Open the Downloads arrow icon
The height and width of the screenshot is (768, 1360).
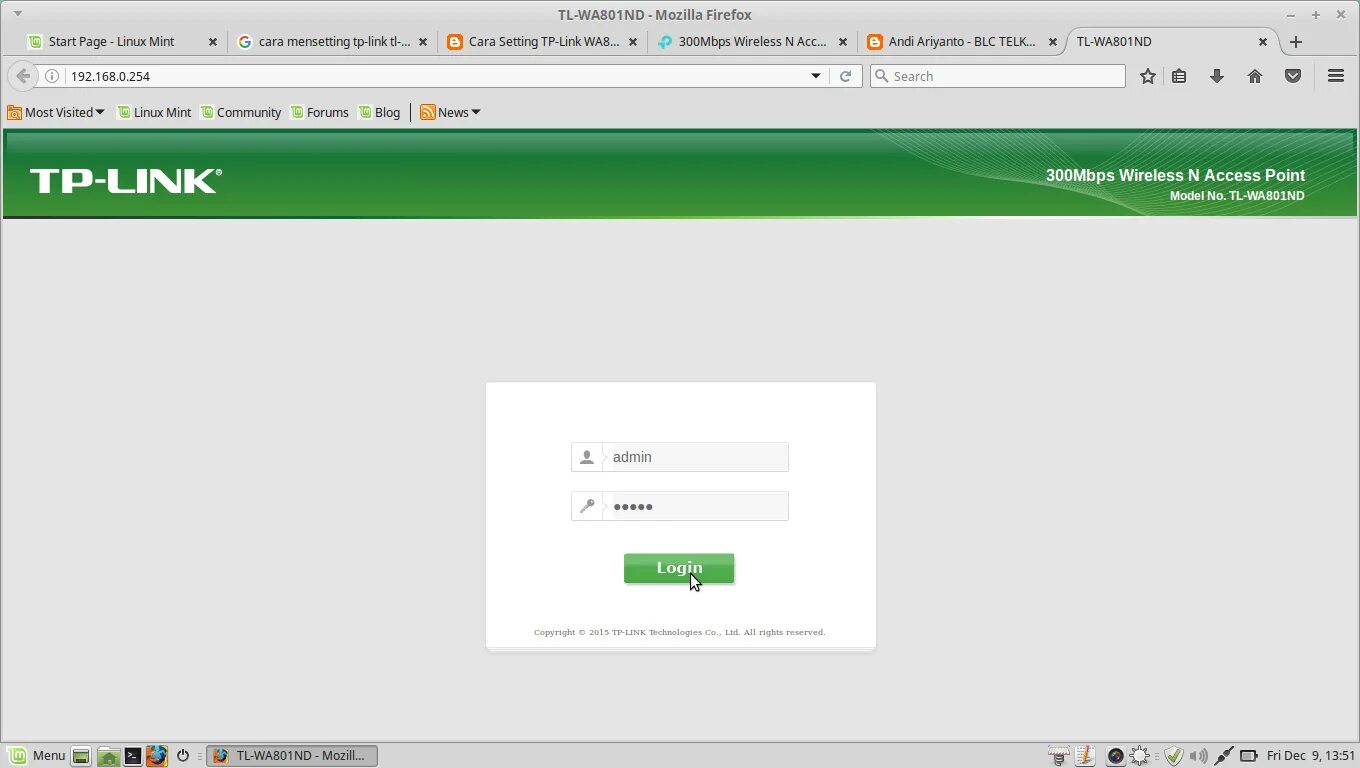(1217, 76)
